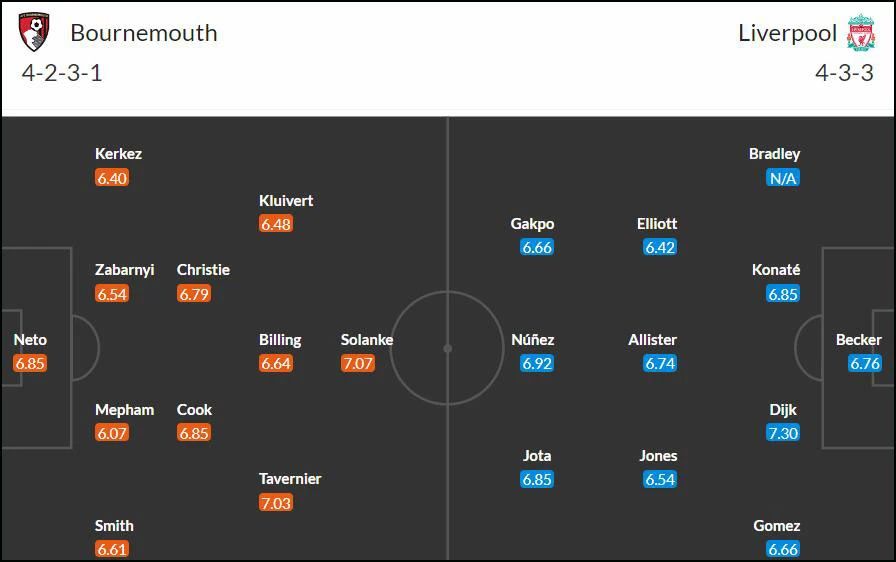Select player Billing in midfield
Viewport: 896px width, 562px height.
280,340
